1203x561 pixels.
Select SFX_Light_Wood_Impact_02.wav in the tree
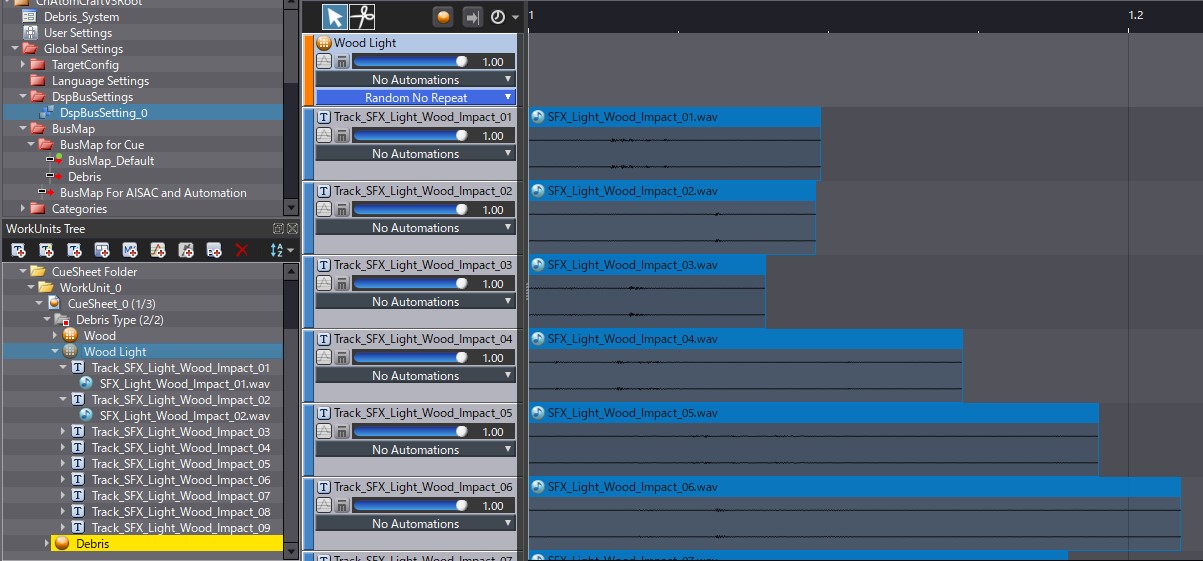(x=185, y=416)
